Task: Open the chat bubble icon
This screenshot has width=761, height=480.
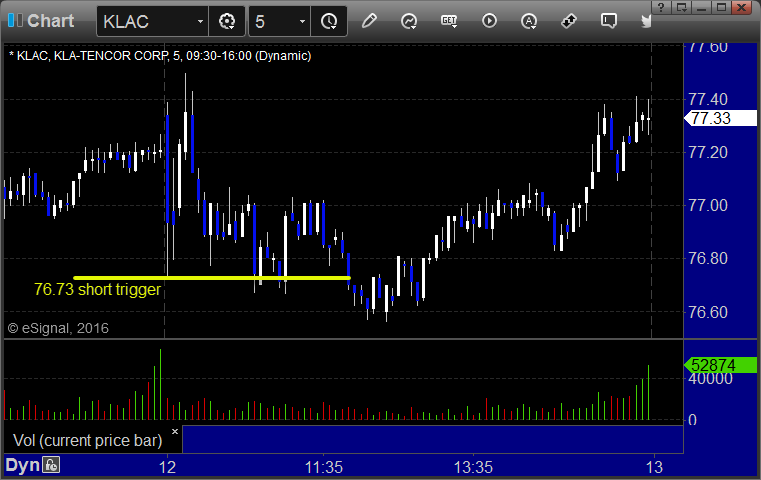Action: [x=609, y=21]
